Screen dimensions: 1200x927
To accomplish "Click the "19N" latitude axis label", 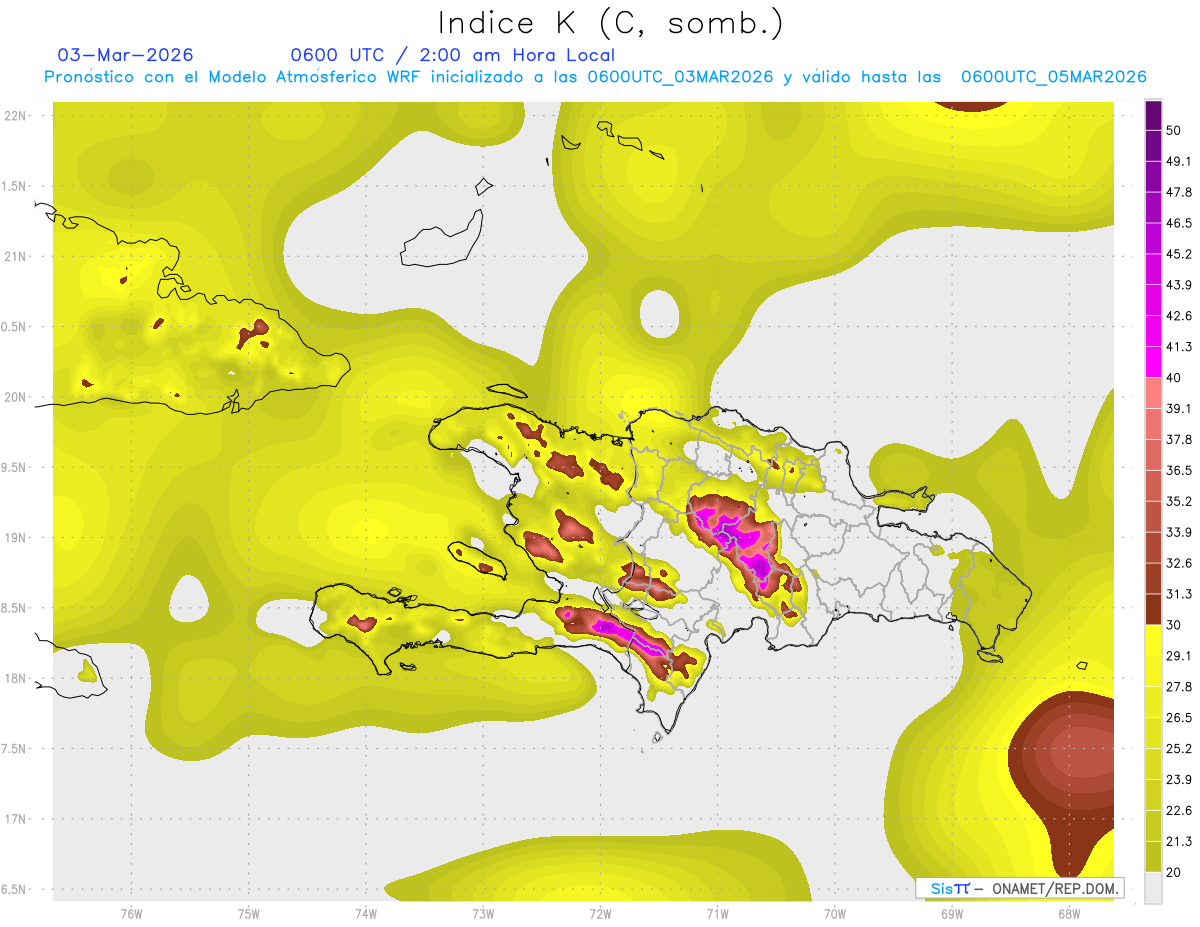I will point(14,538).
